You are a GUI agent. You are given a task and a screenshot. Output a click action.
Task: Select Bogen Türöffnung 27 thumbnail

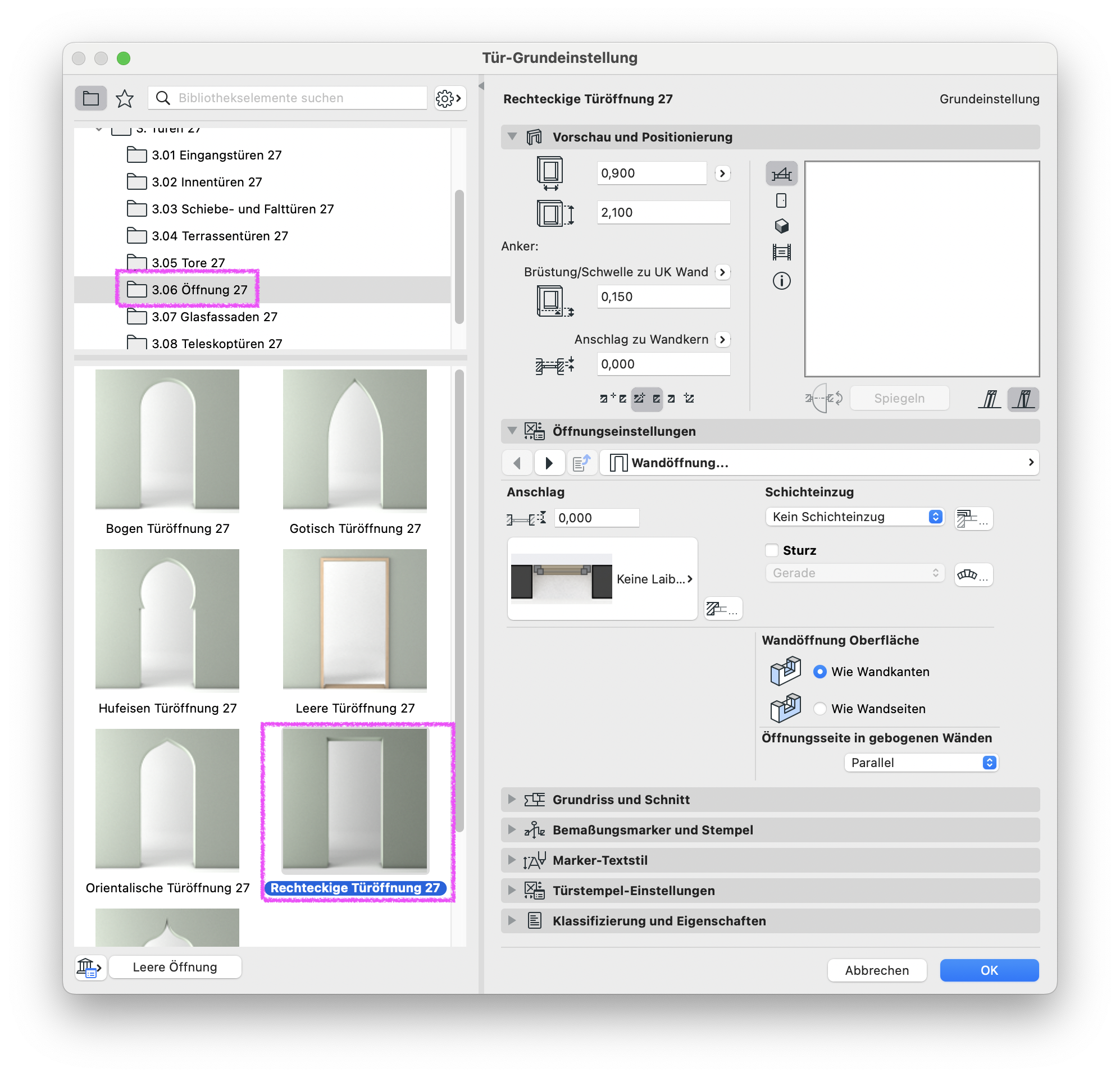click(x=167, y=440)
